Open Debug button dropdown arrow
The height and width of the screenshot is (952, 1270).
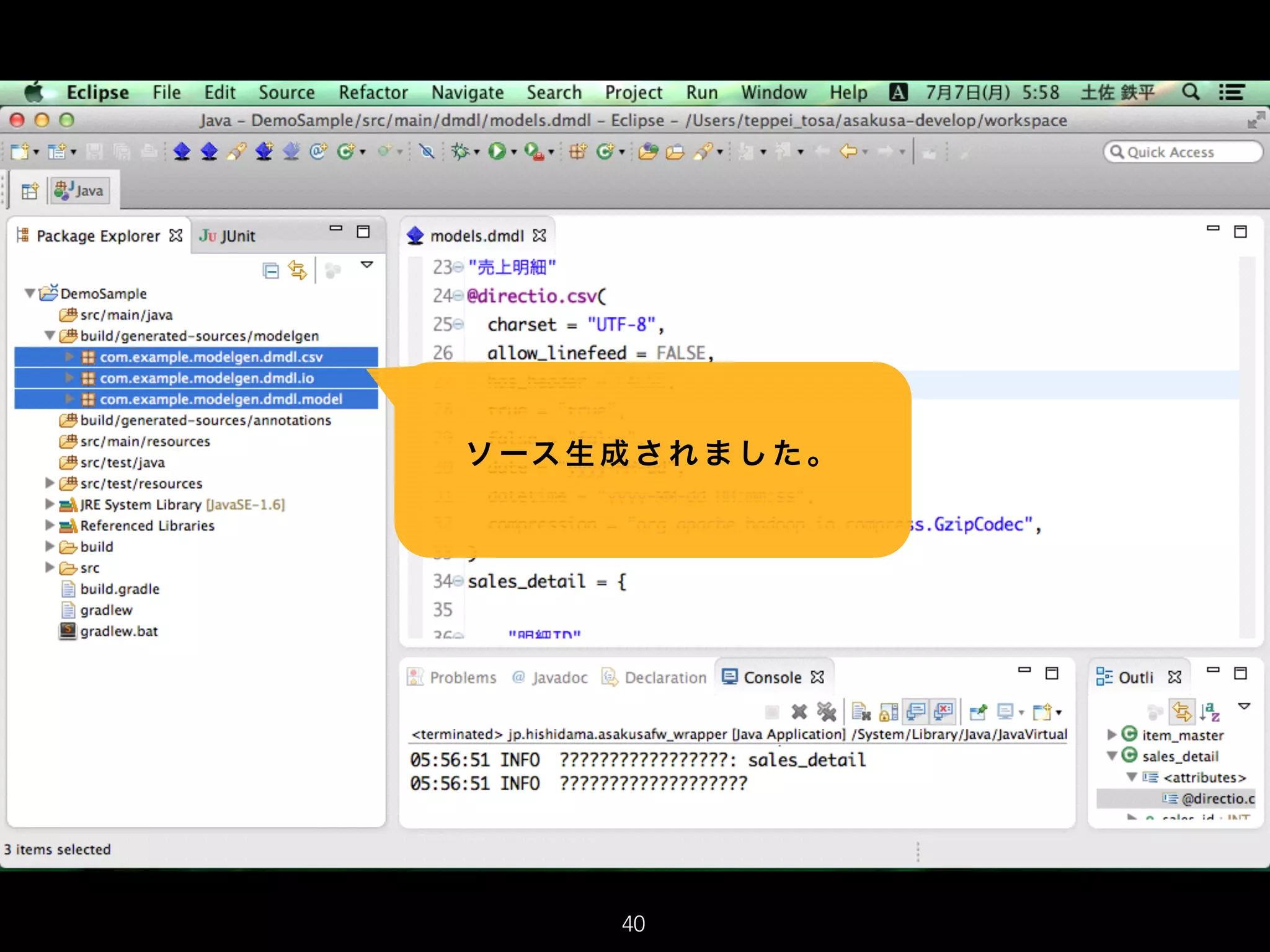[477, 152]
